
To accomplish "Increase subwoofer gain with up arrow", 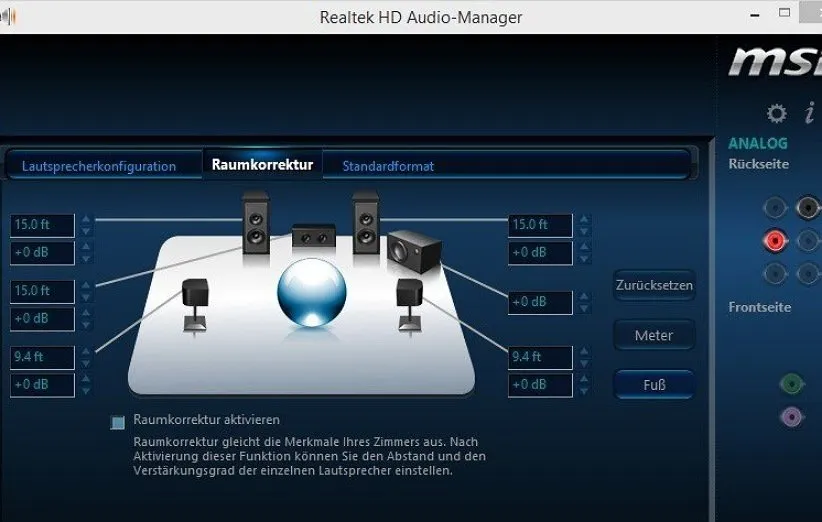I will (x=584, y=296).
